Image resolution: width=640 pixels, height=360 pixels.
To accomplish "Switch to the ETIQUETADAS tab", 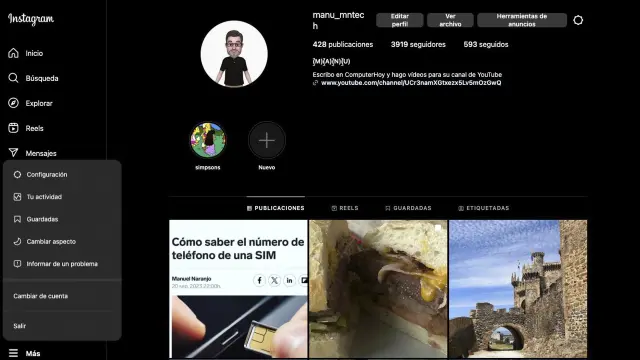I will click(x=484, y=208).
